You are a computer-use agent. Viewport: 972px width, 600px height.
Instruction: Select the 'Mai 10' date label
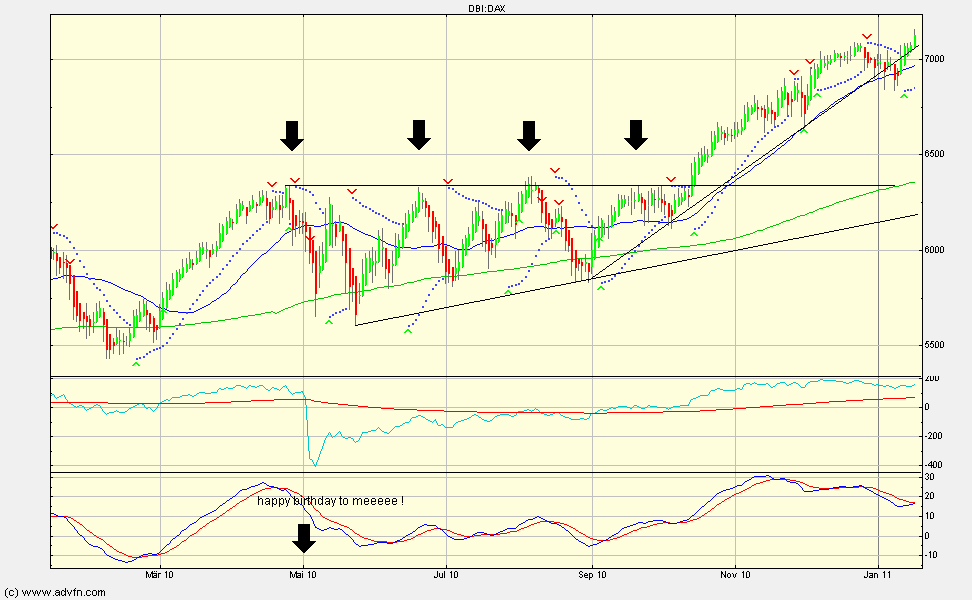pyautogui.click(x=303, y=575)
